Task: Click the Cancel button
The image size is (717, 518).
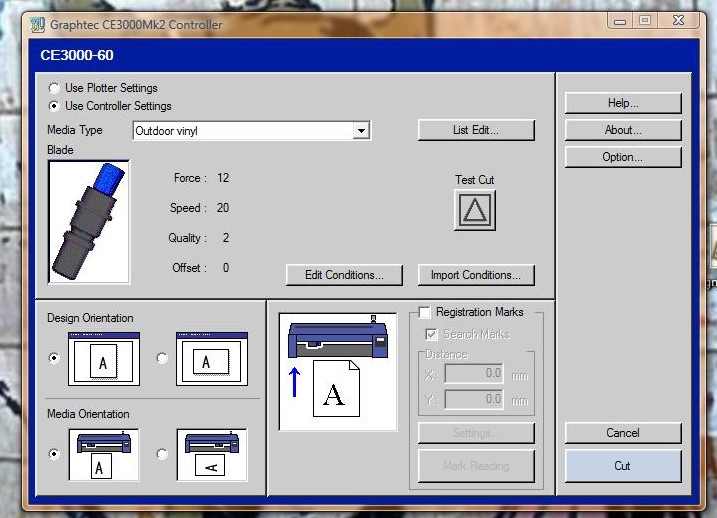Action: 623,433
